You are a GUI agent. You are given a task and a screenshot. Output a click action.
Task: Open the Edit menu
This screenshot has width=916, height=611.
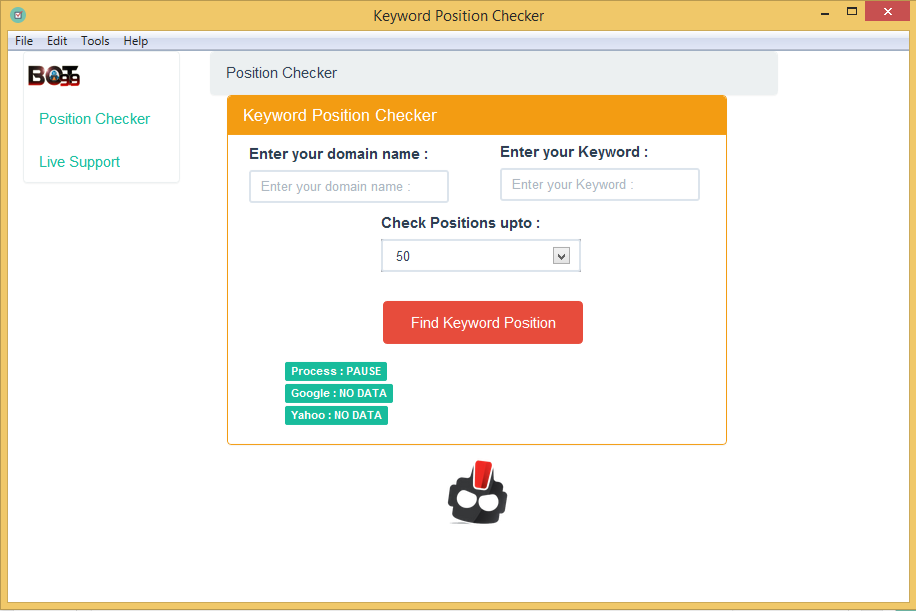pyautogui.click(x=57, y=41)
